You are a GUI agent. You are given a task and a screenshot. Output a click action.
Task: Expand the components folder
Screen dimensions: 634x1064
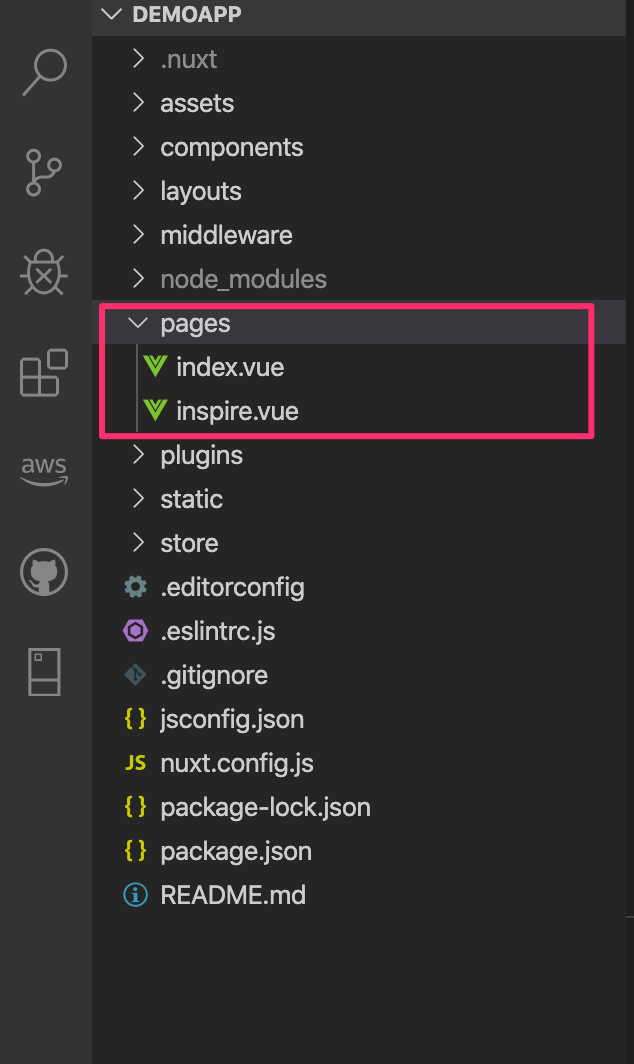click(231, 147)
